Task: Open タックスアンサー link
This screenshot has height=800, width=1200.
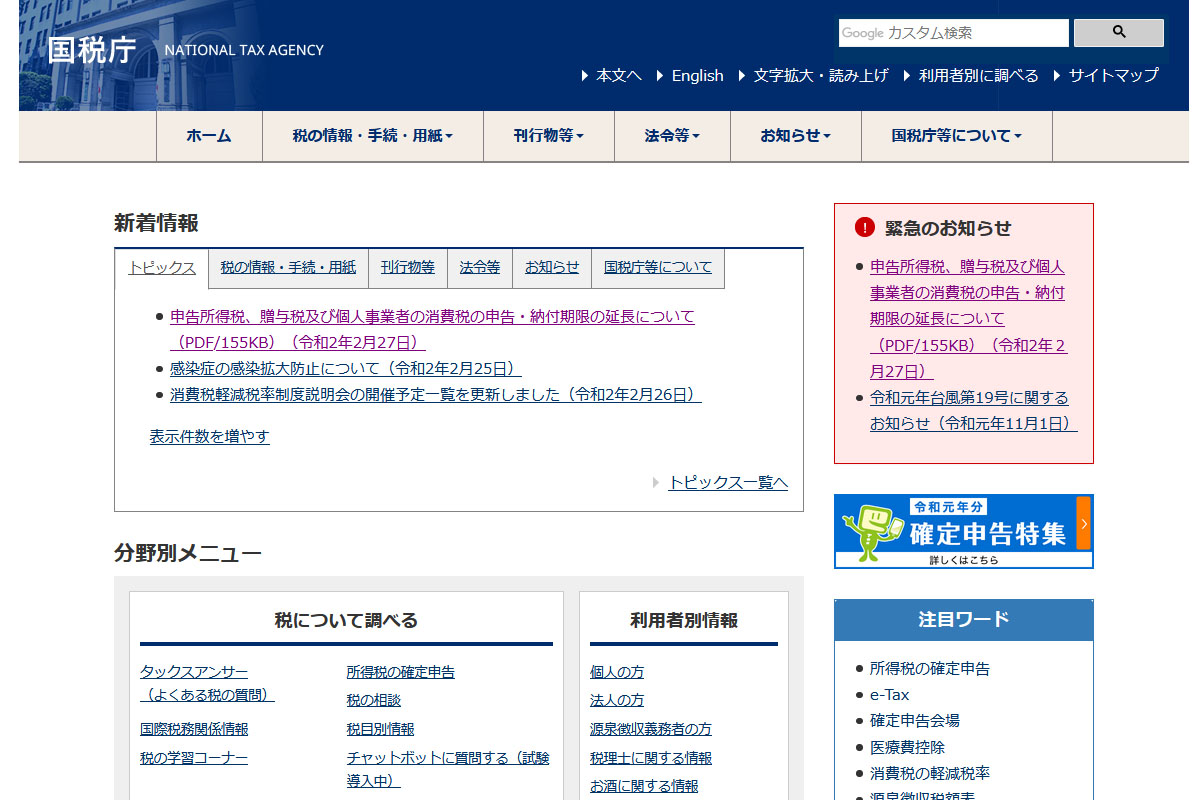Action: click(194, 672)
